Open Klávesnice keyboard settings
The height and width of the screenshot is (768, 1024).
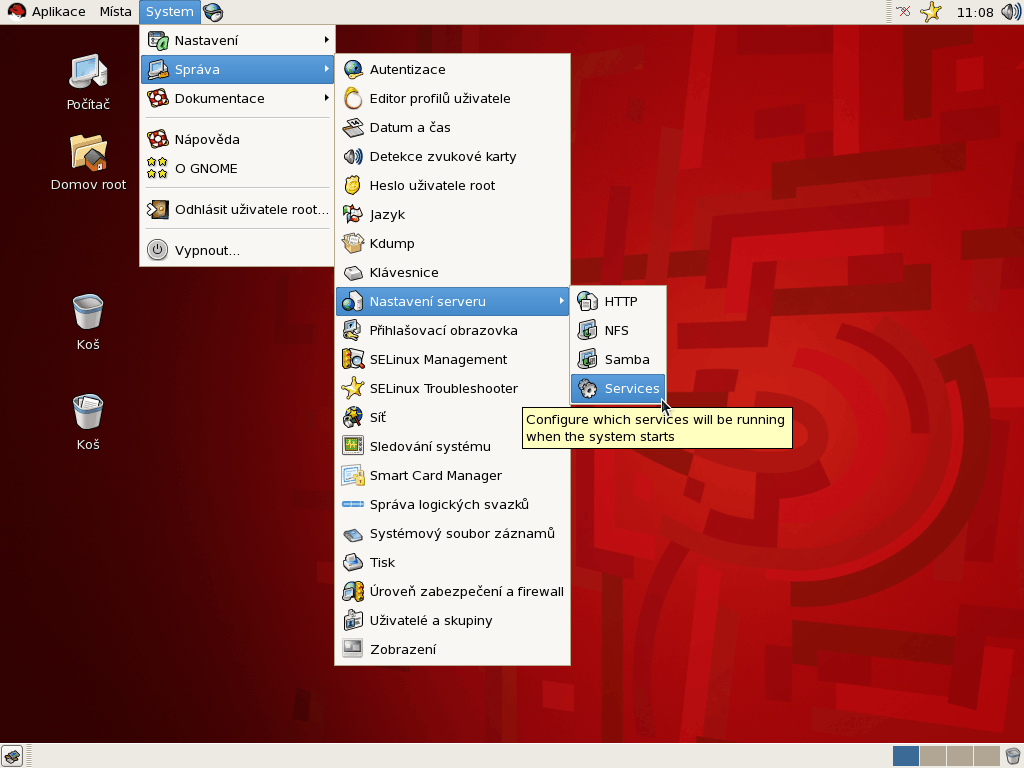coord(453,272)
